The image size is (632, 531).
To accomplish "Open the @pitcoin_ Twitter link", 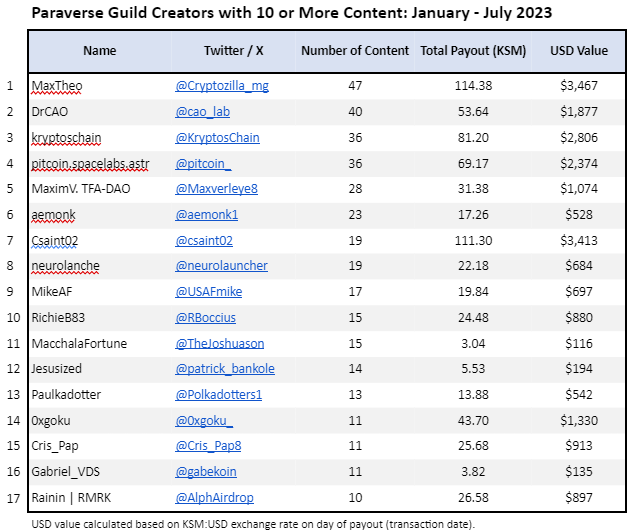I will 203,164.
